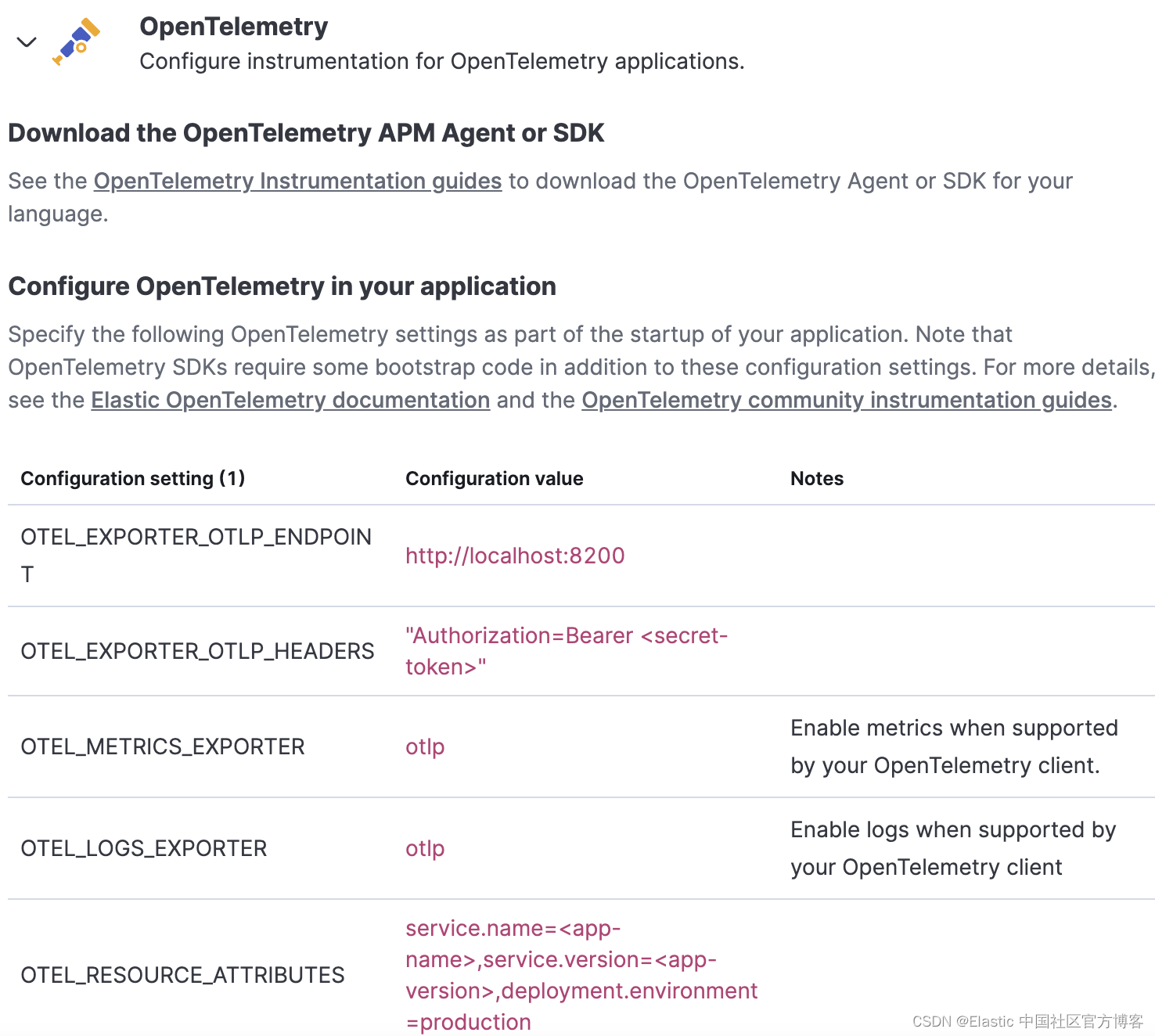Select the OTEL_METRICS_EXPORTER setting cell
The height and width of the screenshot is (1036, 1155).
[x=163, y=746]
